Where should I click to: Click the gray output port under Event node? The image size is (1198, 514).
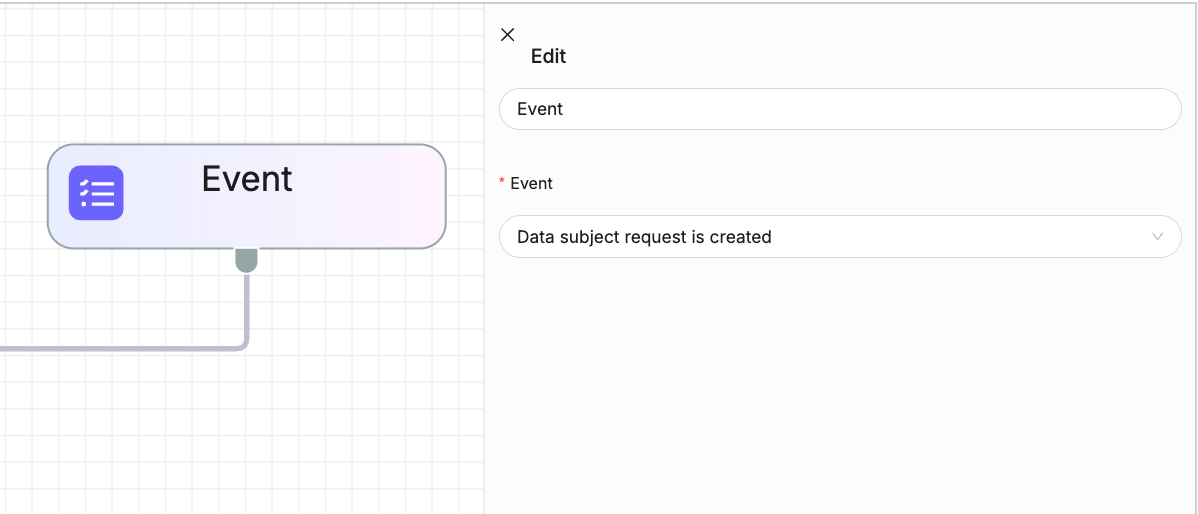(x=246, y=260)
